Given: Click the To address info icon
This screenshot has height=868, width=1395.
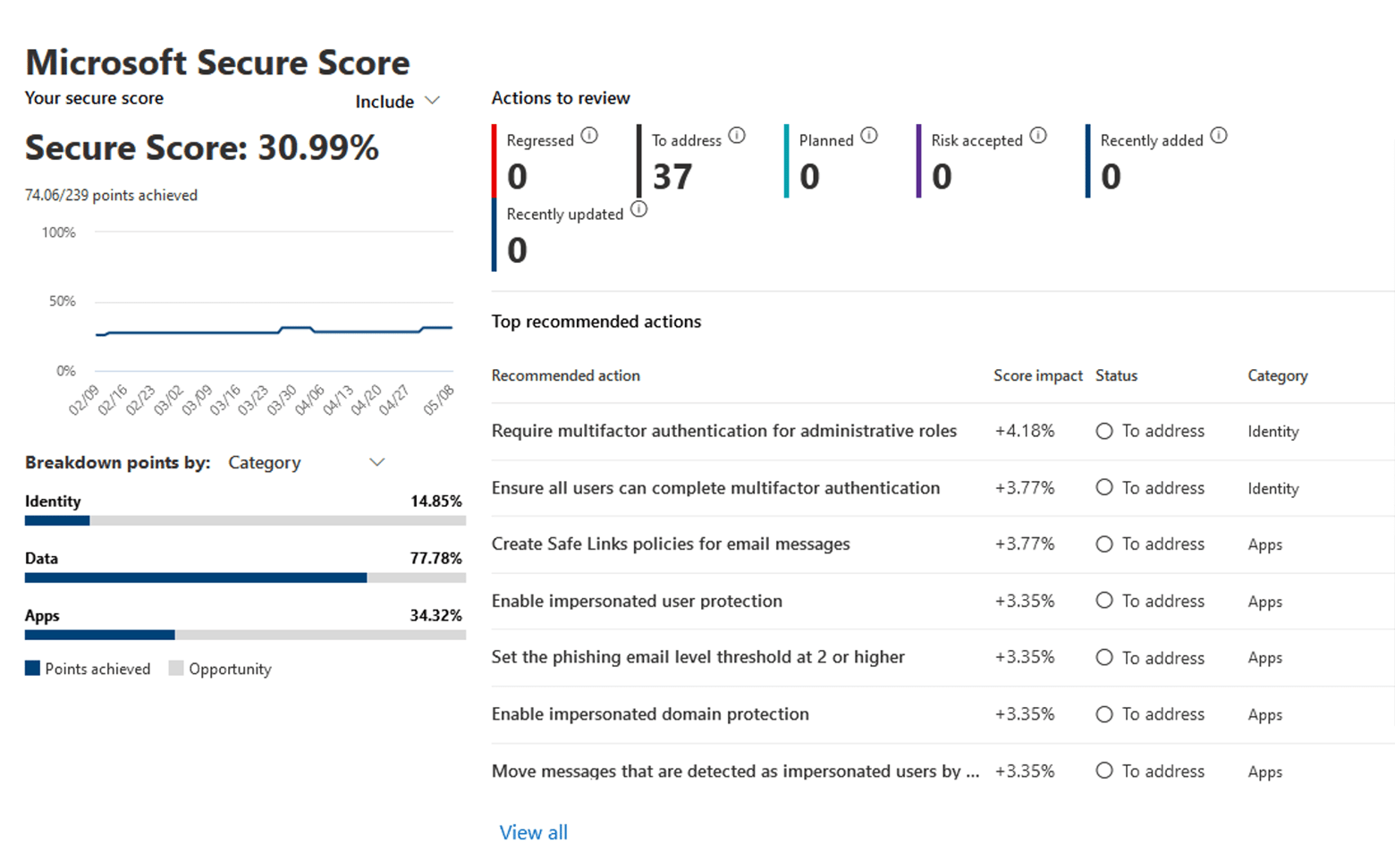Looking at the screenshot, I should 737,135.
